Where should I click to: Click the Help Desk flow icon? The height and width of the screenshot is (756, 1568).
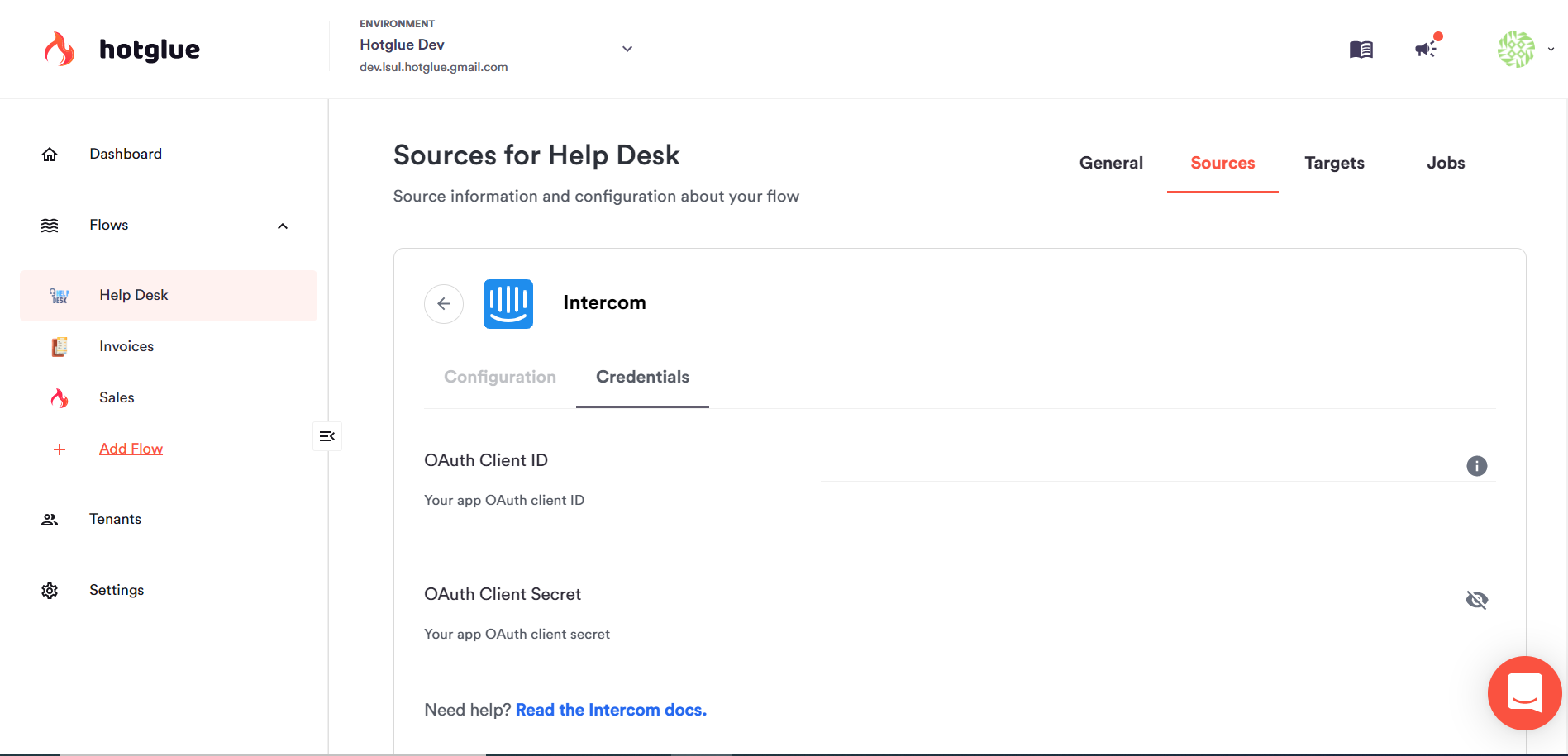click(60, 296)
